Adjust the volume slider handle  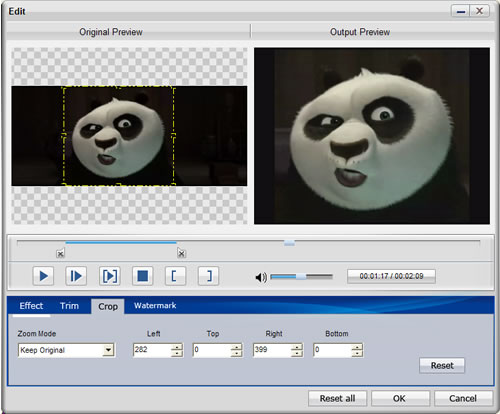(x=301, y=276)
